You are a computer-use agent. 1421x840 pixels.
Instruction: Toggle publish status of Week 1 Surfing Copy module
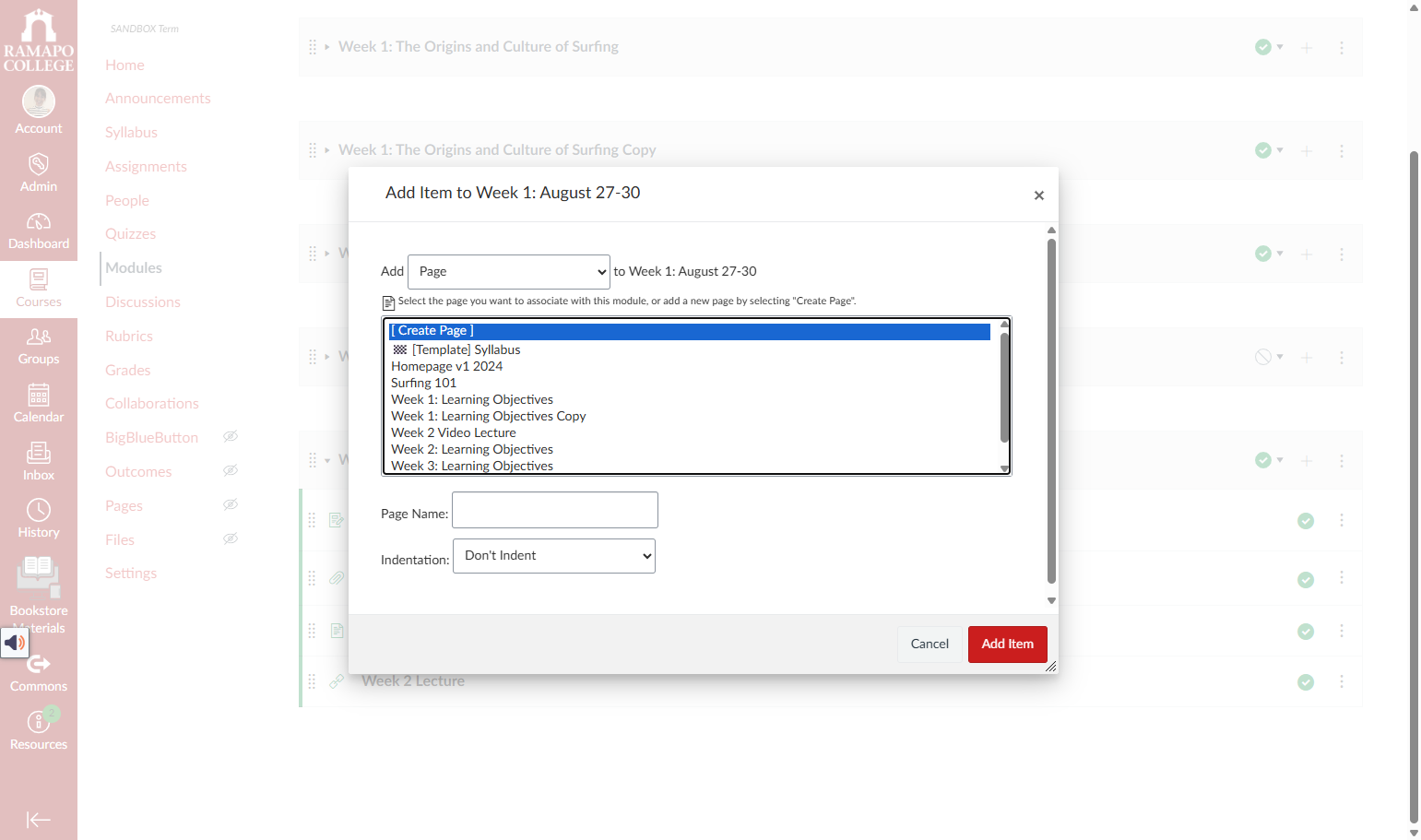click(1269, 150)
